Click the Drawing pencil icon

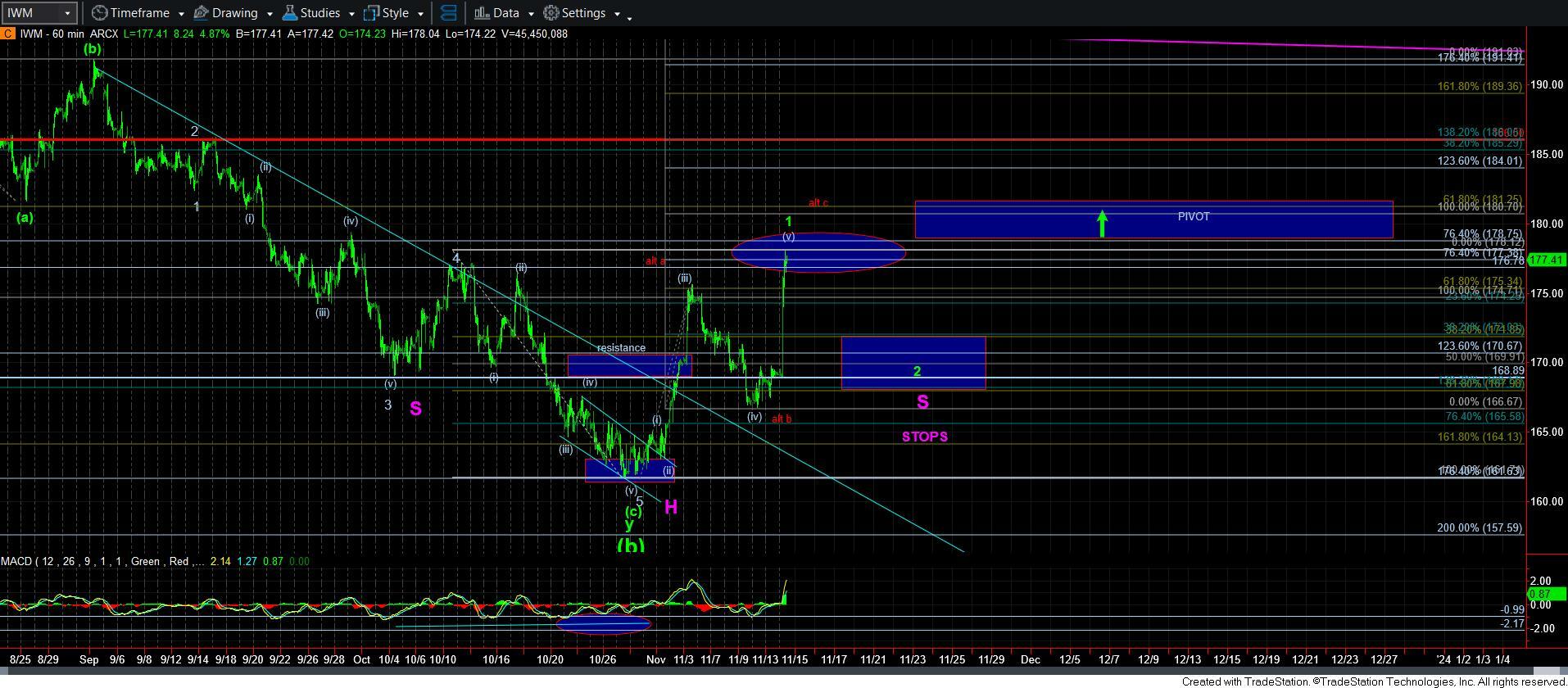click(201, 13)
